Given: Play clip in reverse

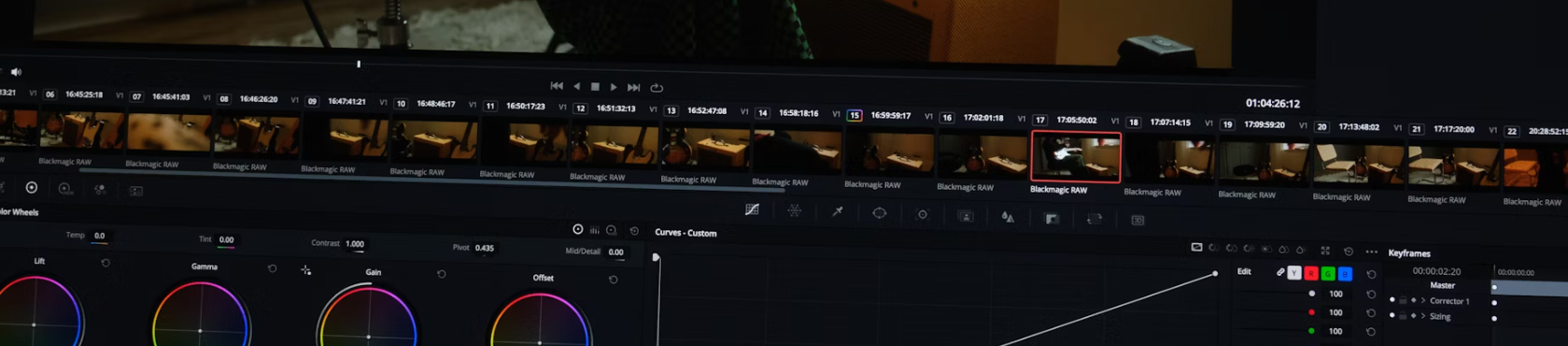Looking at the screenshot, I should click(576, 86).
